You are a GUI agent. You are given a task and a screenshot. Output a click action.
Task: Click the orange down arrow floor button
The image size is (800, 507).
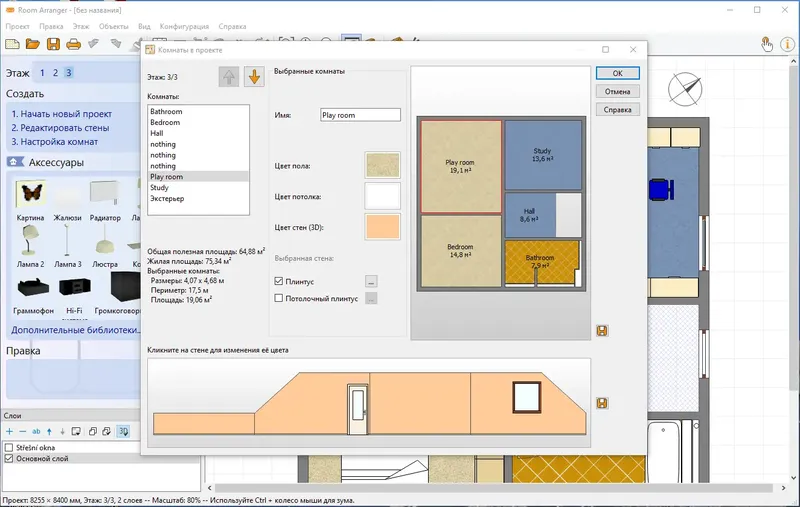coord(254,77)
